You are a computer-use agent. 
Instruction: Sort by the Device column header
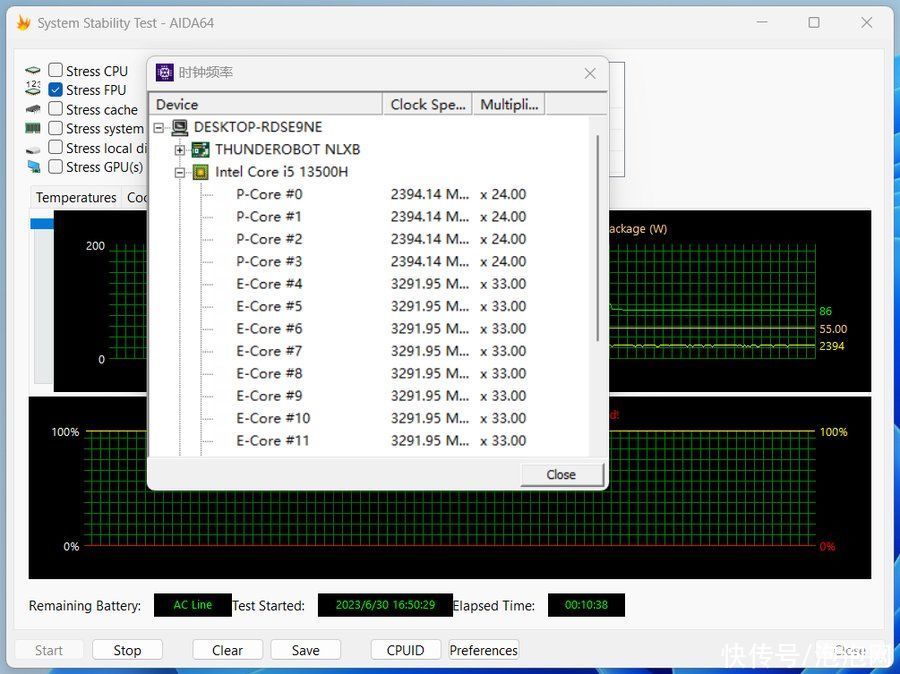click(265, 104)
